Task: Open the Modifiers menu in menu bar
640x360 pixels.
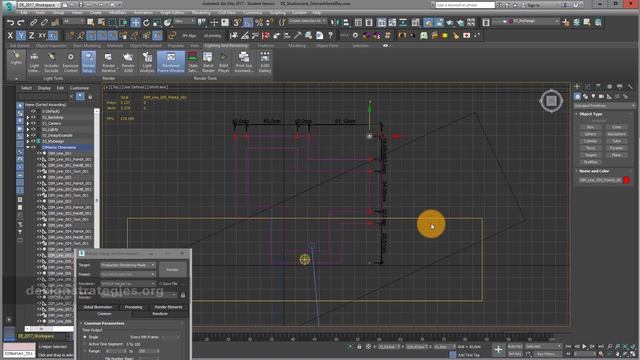Action: point(118,13)
